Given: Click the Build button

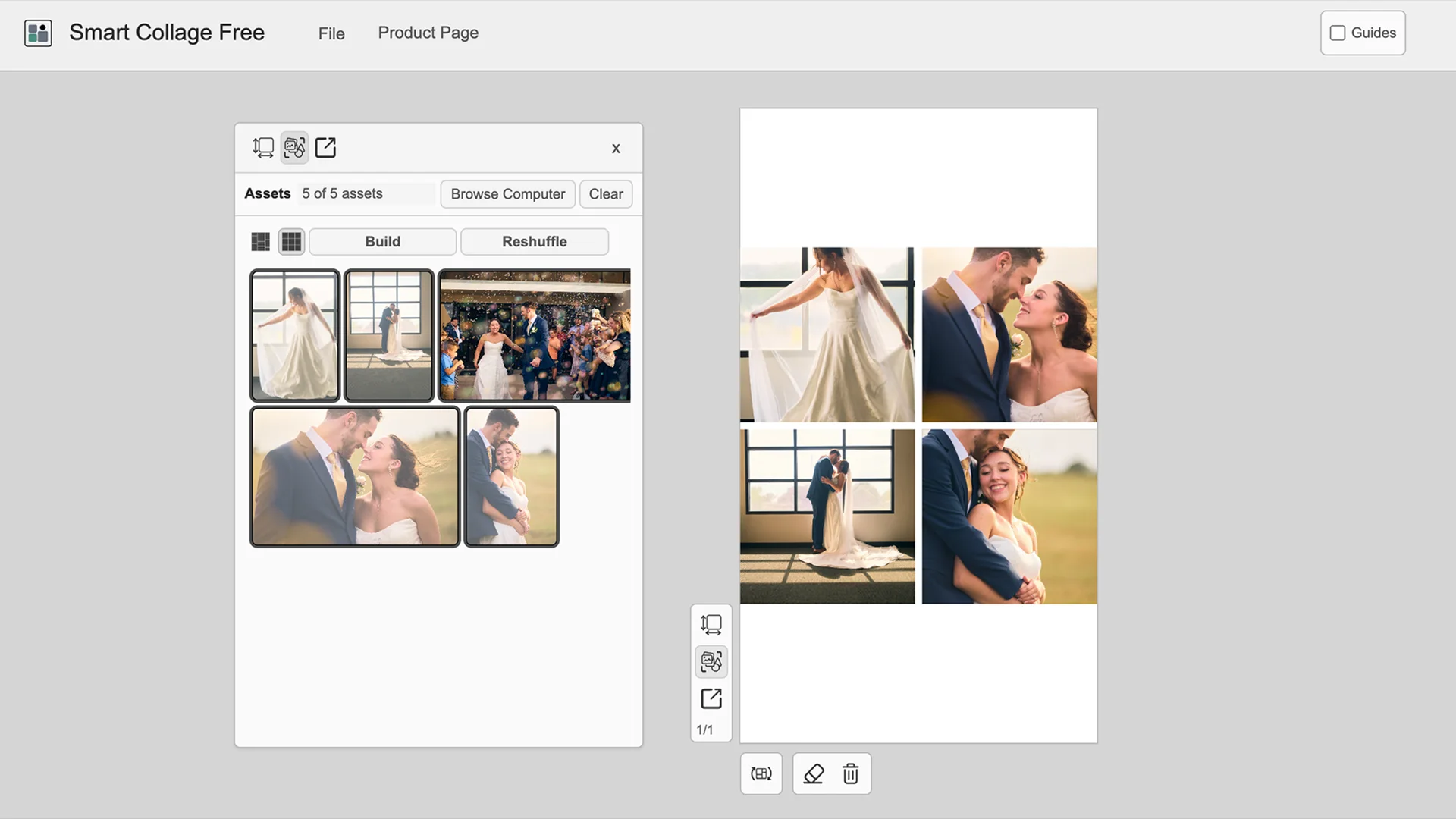Looking at the screenshot, I should point(383,242).
